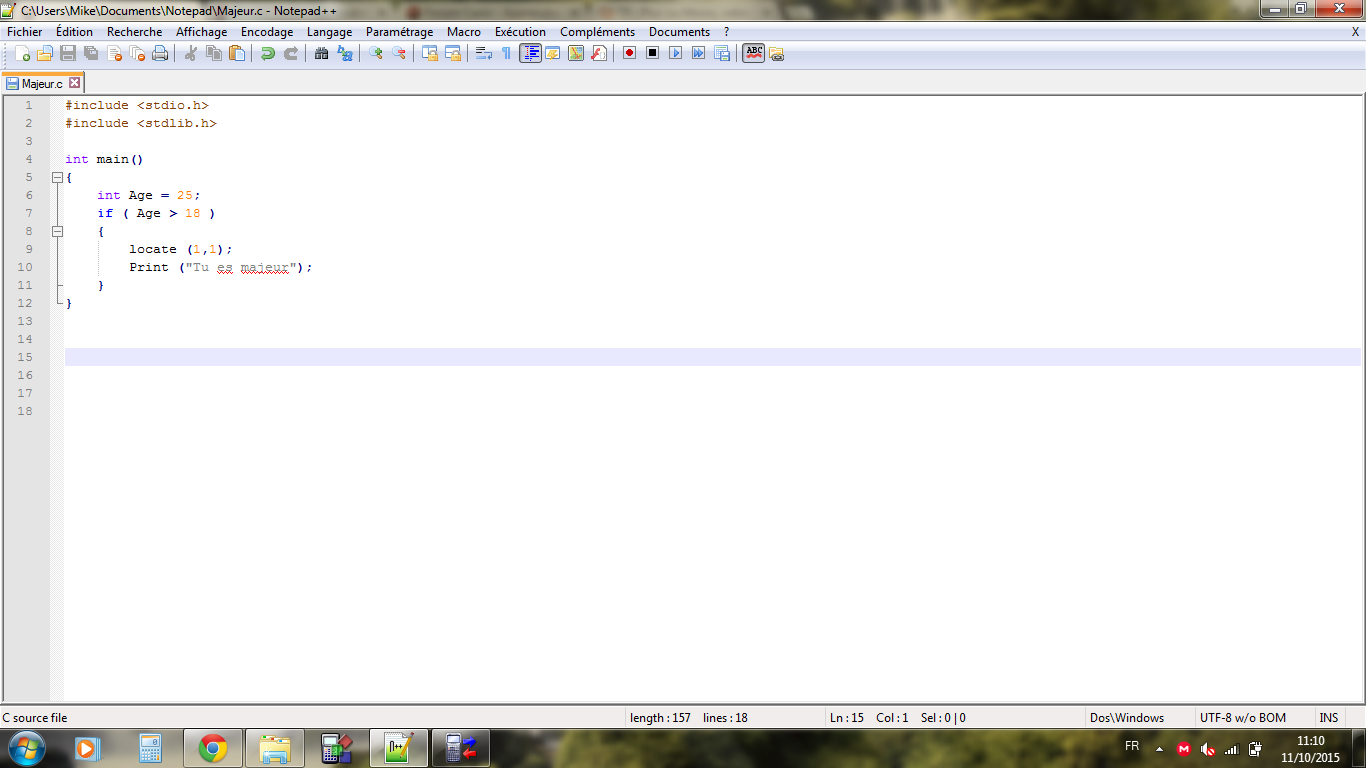Open the Macro menu
The image size is (1366, 768).
tap(464, 32)
